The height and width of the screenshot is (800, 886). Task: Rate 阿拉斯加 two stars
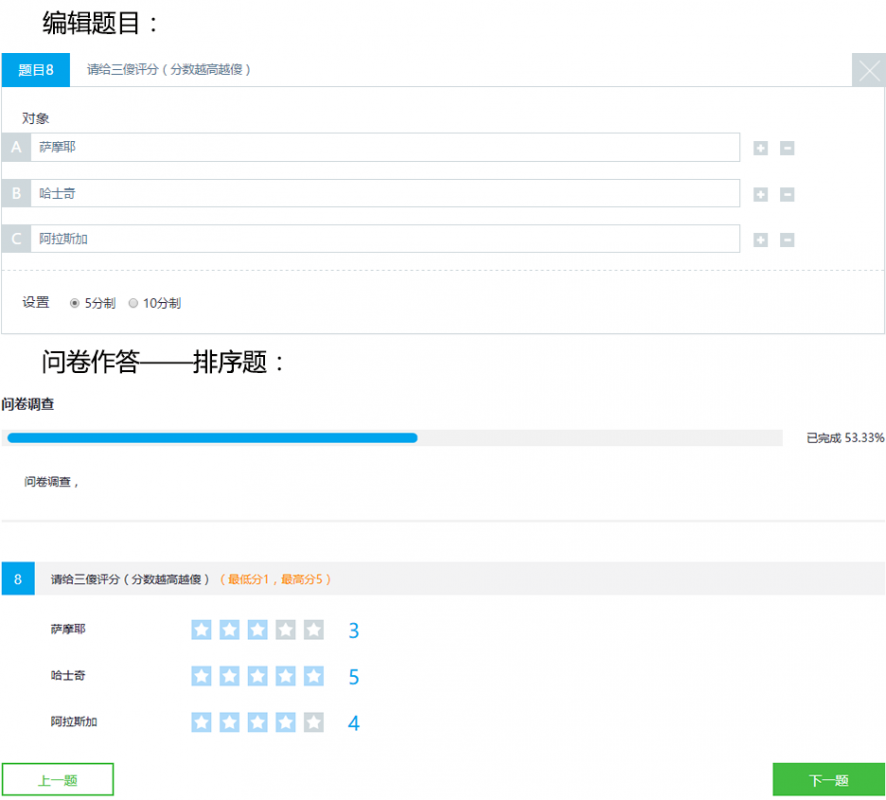(x=229, y=722)
